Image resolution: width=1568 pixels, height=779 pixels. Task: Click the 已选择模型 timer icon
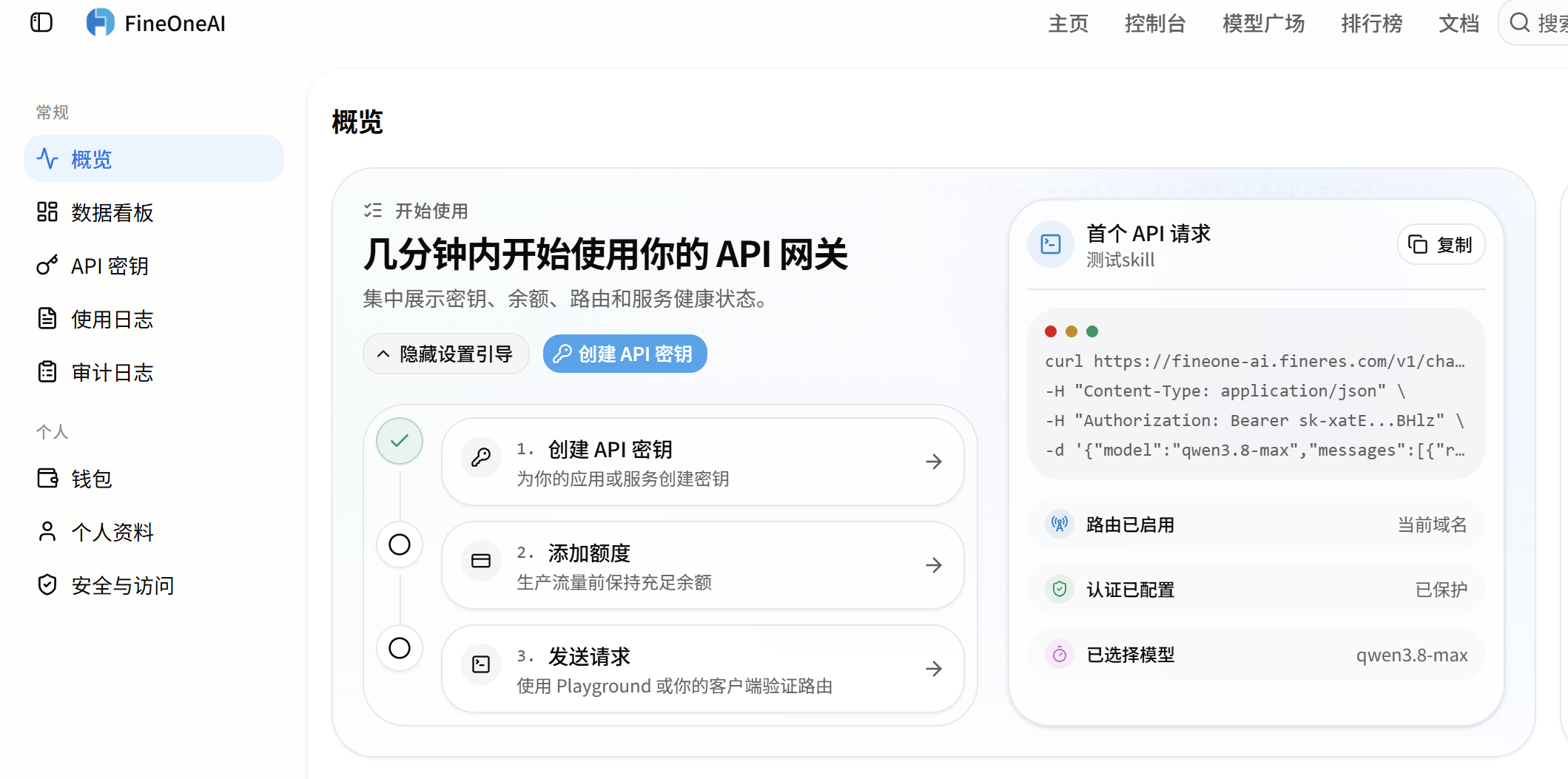[x=1060, y=654]
